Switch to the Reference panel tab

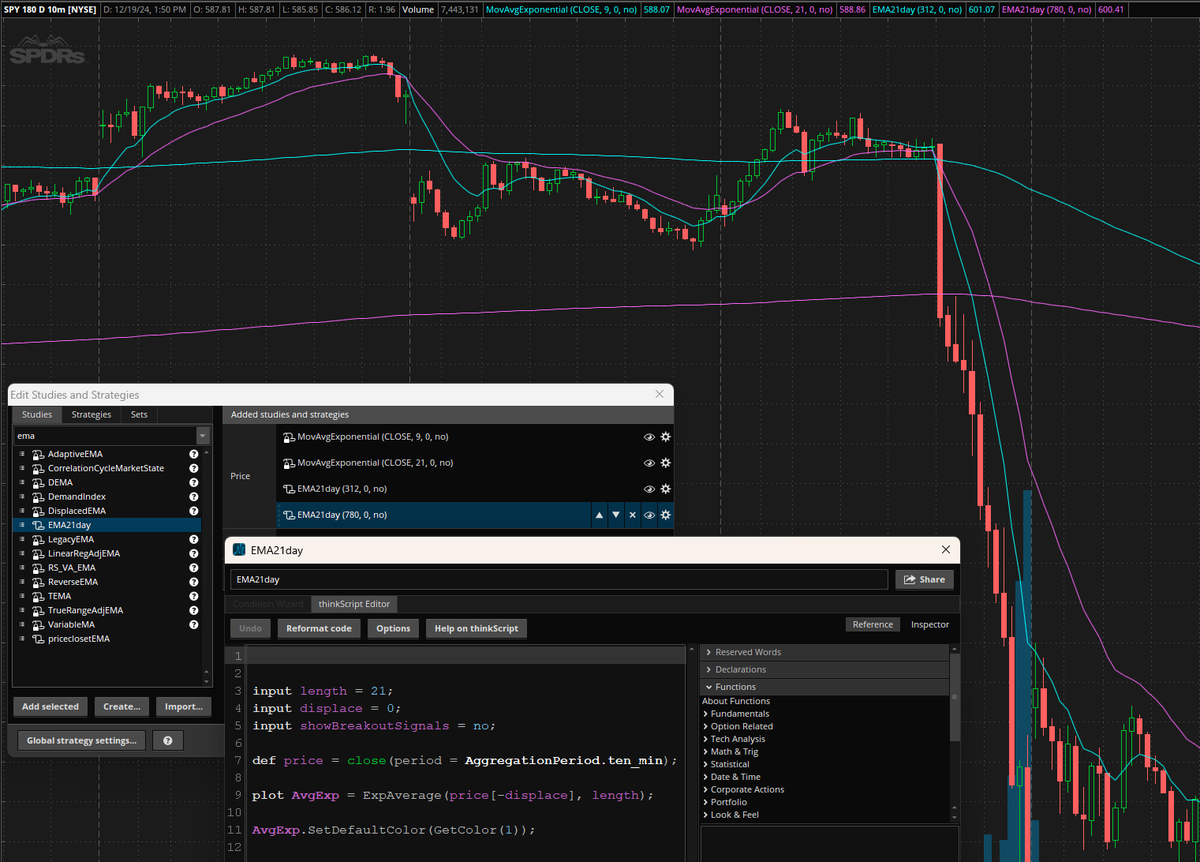873,624
